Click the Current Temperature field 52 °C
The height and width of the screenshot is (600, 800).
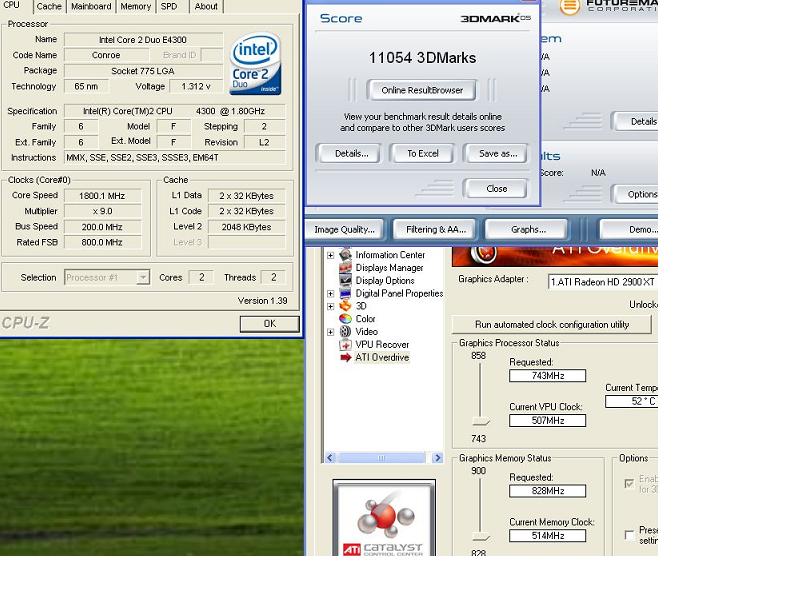(632, 402)
